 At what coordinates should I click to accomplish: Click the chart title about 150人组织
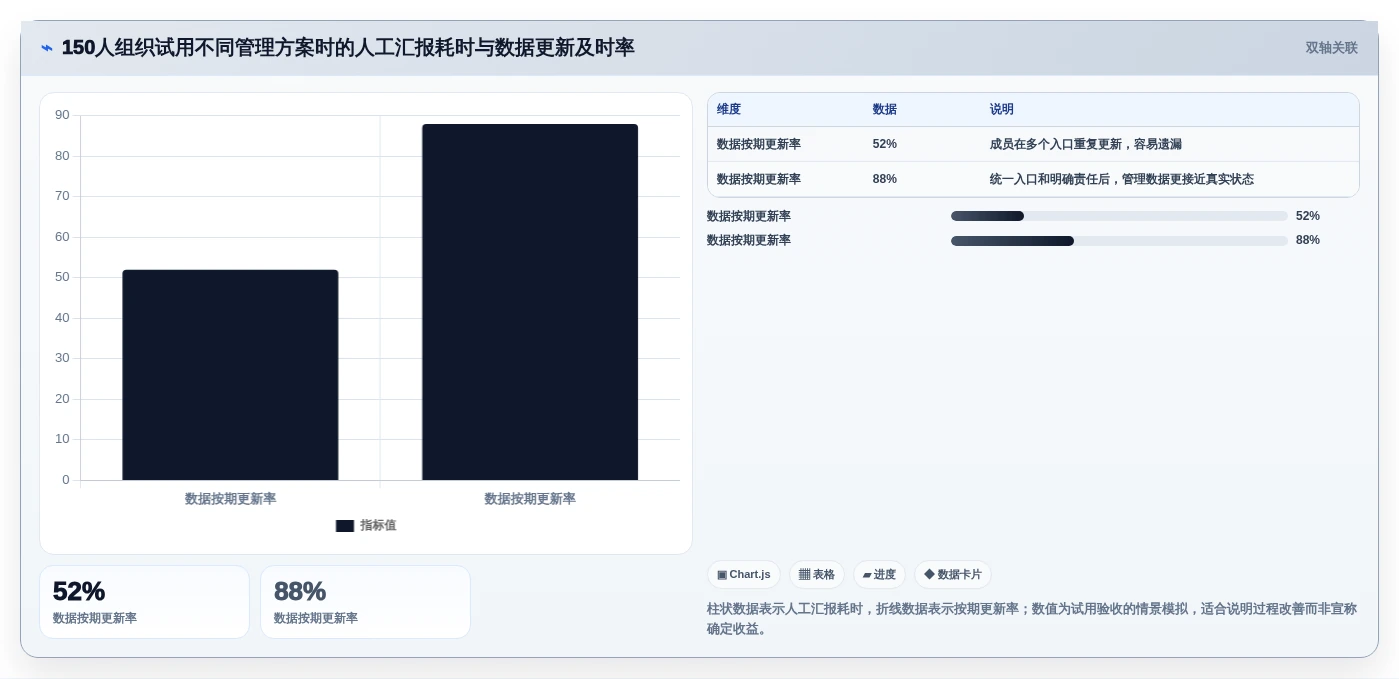348,48
